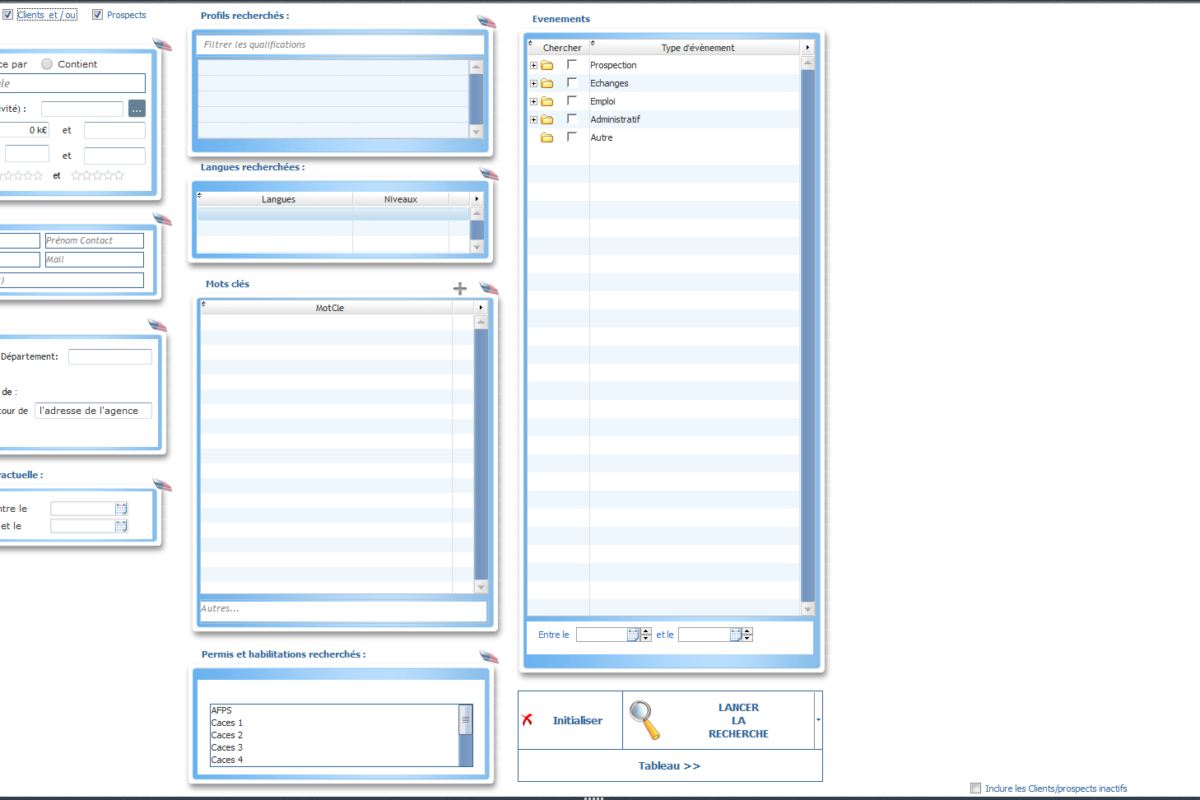Click the ellipsis browse button for activity

point(137,108)
